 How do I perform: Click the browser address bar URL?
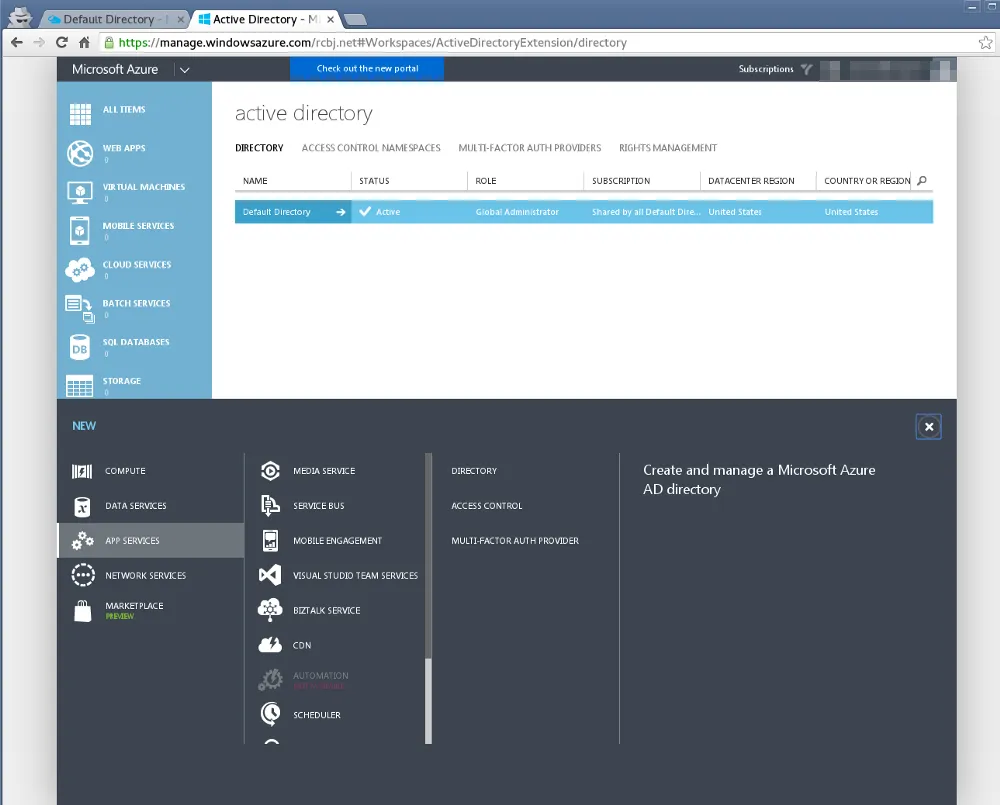point(372,43)
